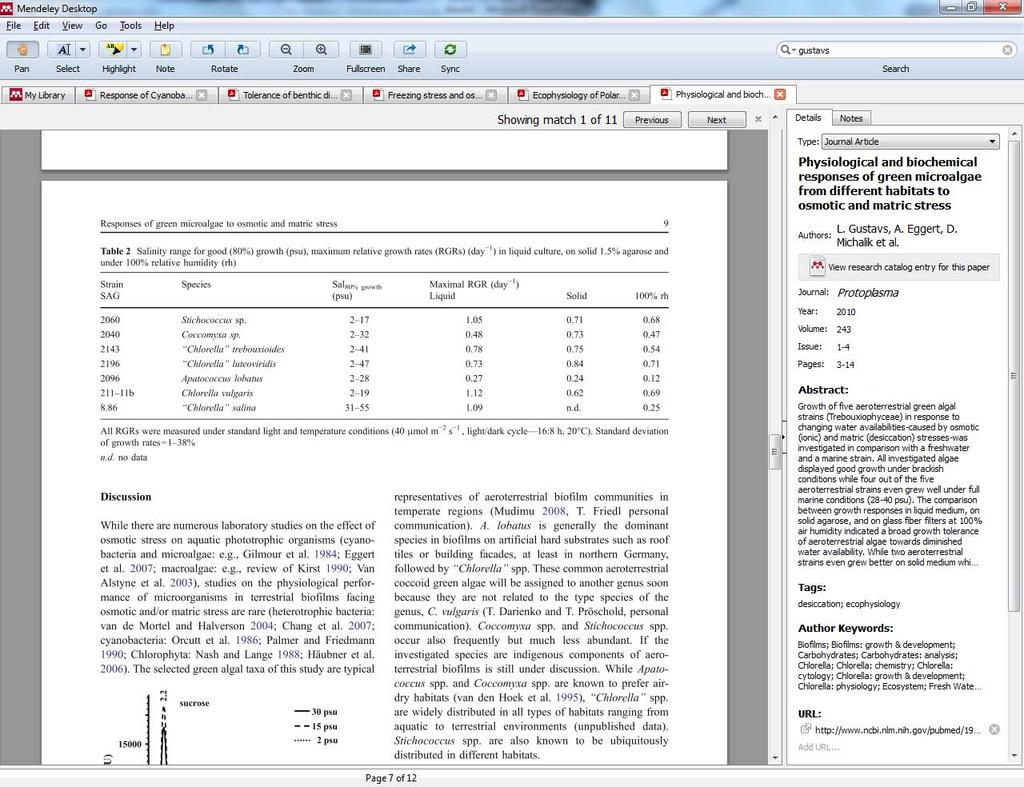Edit the Year value 2010
This screenshot has height=787, width=1024.
846,312
